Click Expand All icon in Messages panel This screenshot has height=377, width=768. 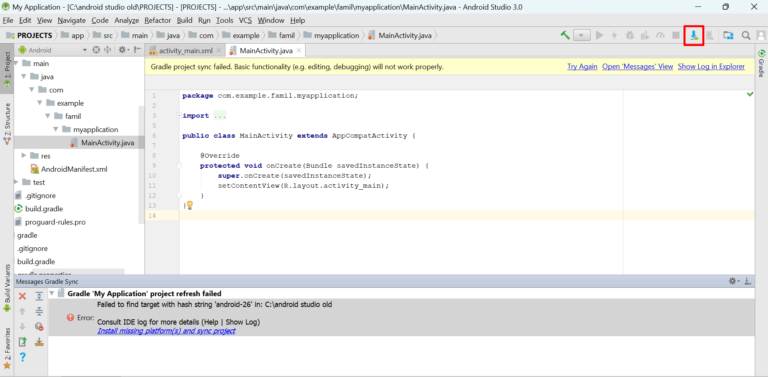[39, 296]
